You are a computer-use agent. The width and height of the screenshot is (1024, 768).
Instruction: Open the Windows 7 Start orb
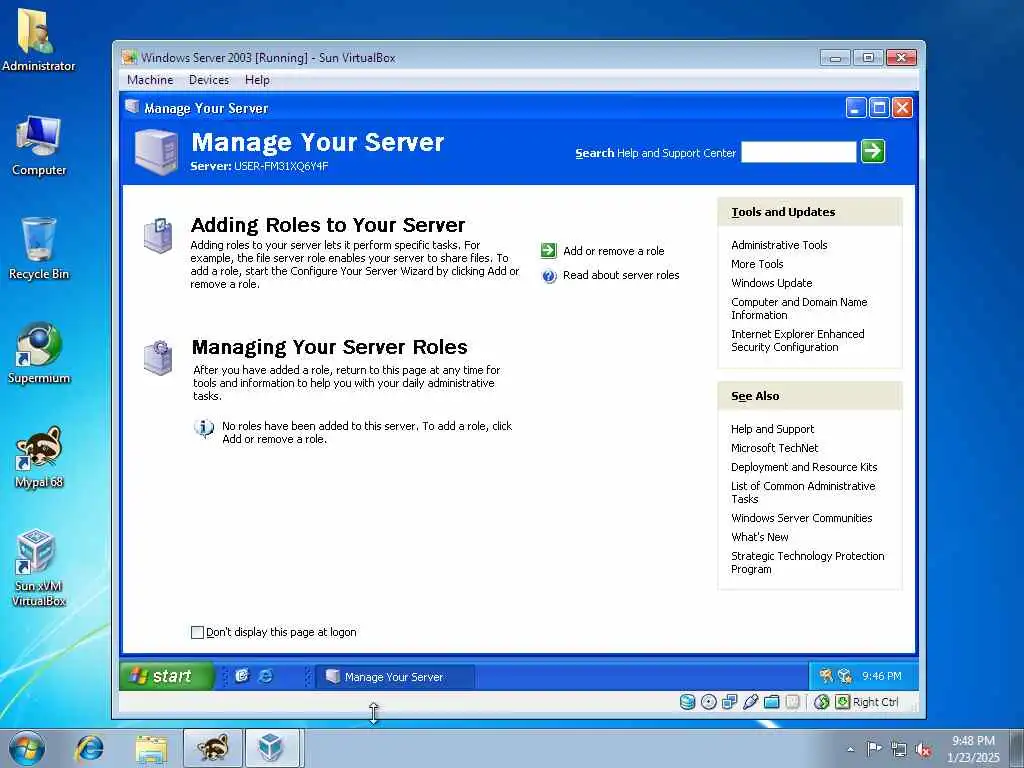(27, 748)
